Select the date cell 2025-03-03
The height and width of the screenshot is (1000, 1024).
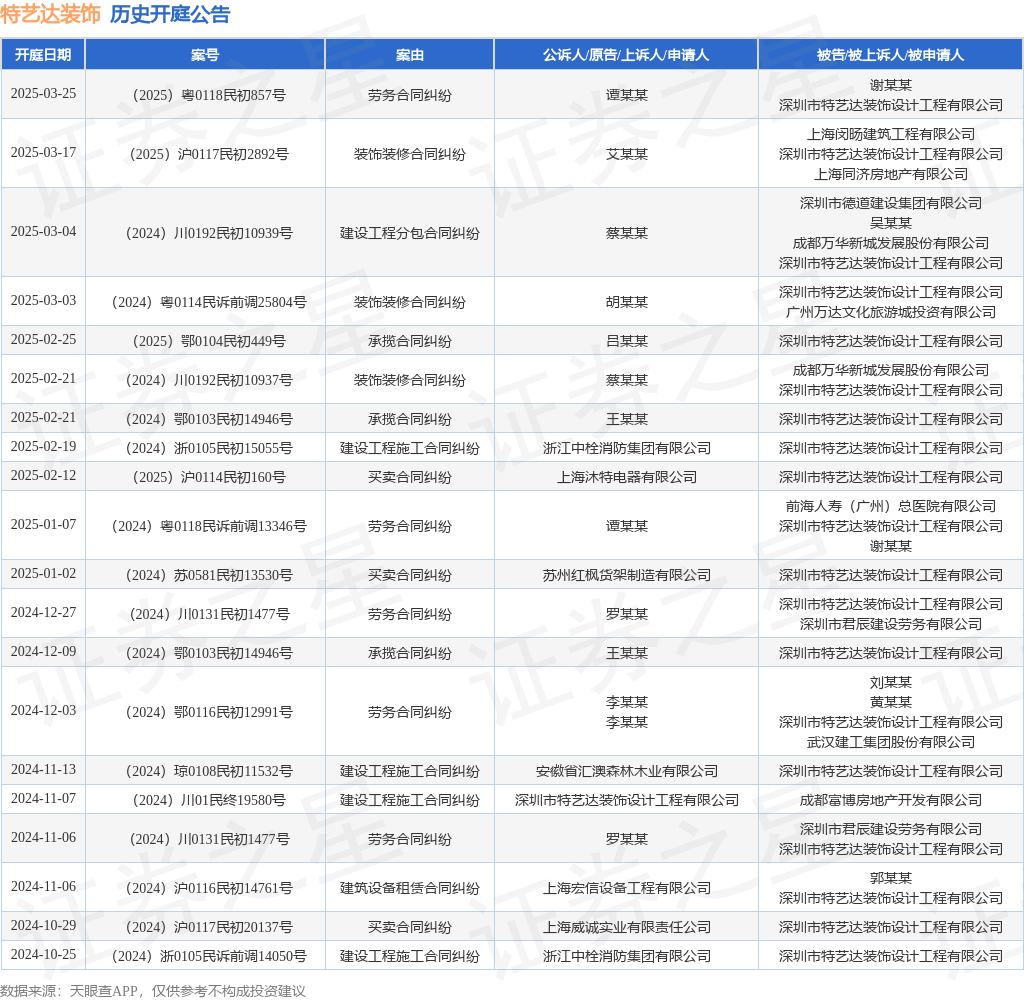point(43,301)
